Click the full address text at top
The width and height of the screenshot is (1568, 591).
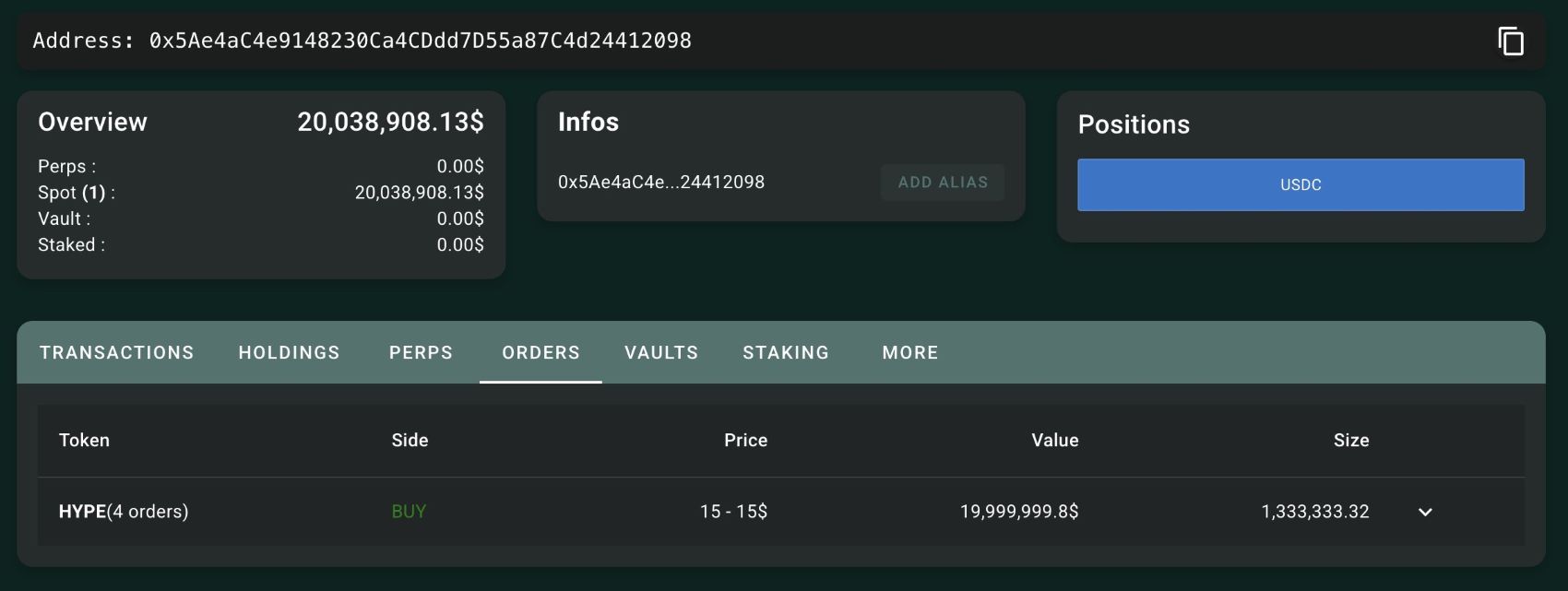(420, 41)
